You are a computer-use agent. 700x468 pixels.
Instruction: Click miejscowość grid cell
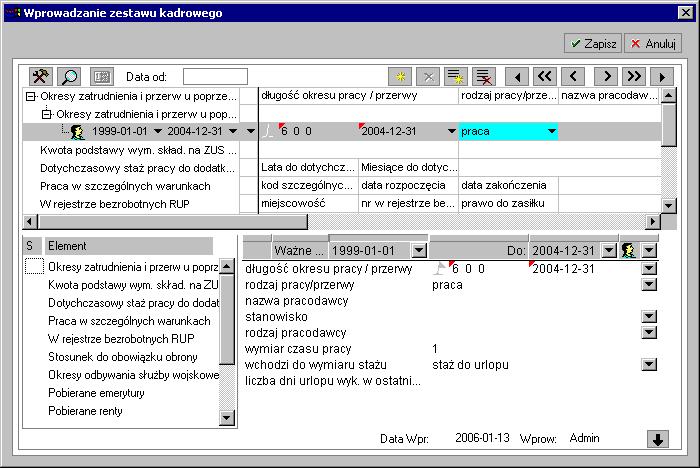(308, 203)
